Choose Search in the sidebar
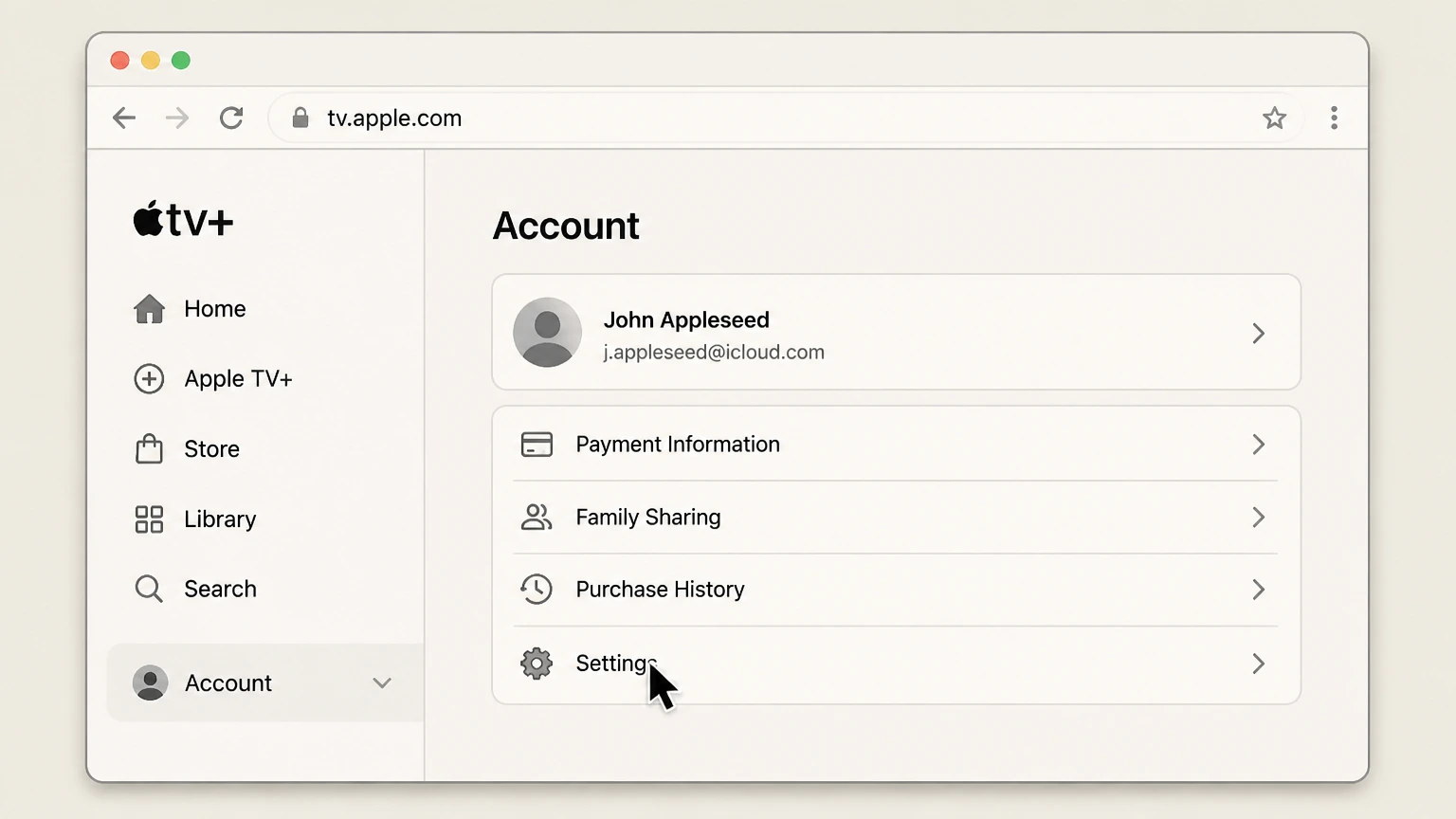 click(220, 589)
